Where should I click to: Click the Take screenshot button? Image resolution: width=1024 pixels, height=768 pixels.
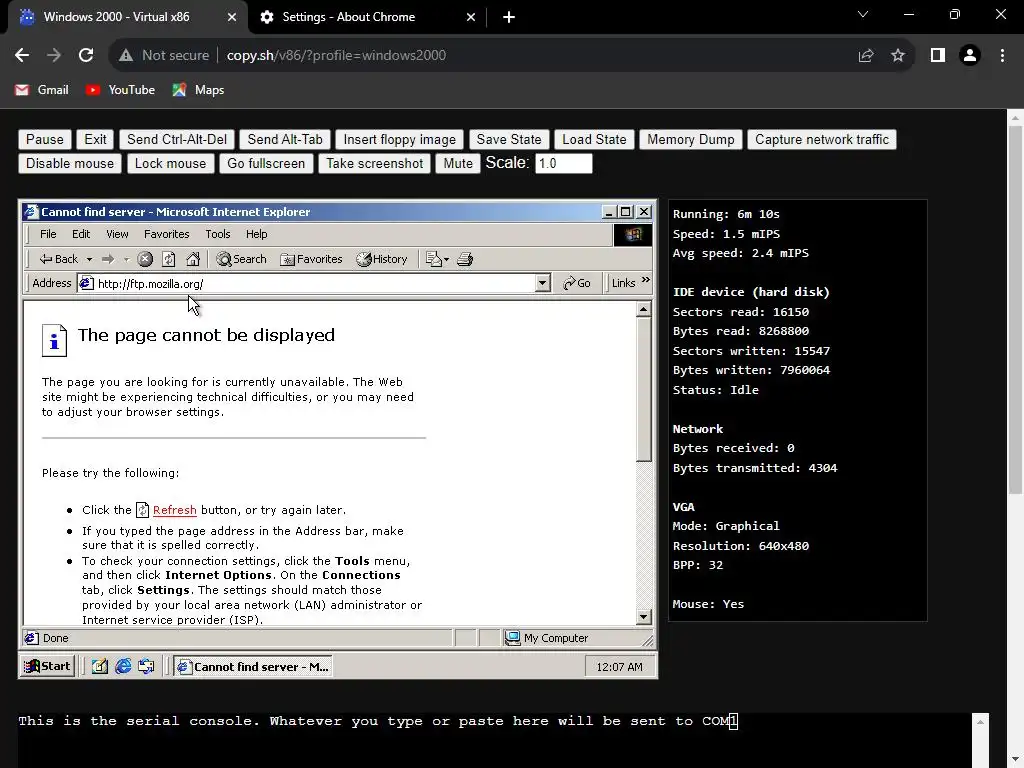coord(375,164)
